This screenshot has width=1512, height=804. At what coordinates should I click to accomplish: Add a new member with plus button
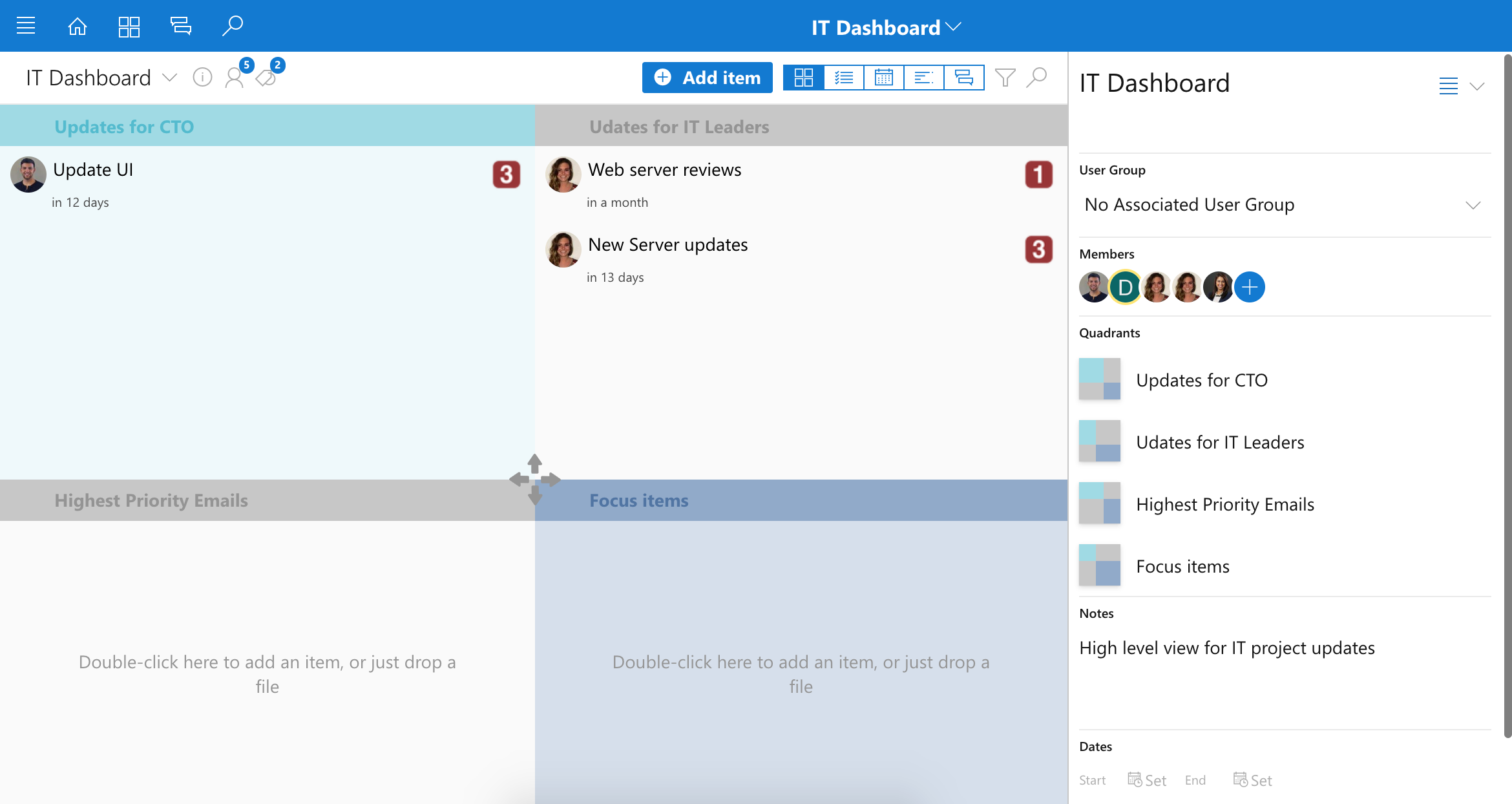[x=1250, y=287]
